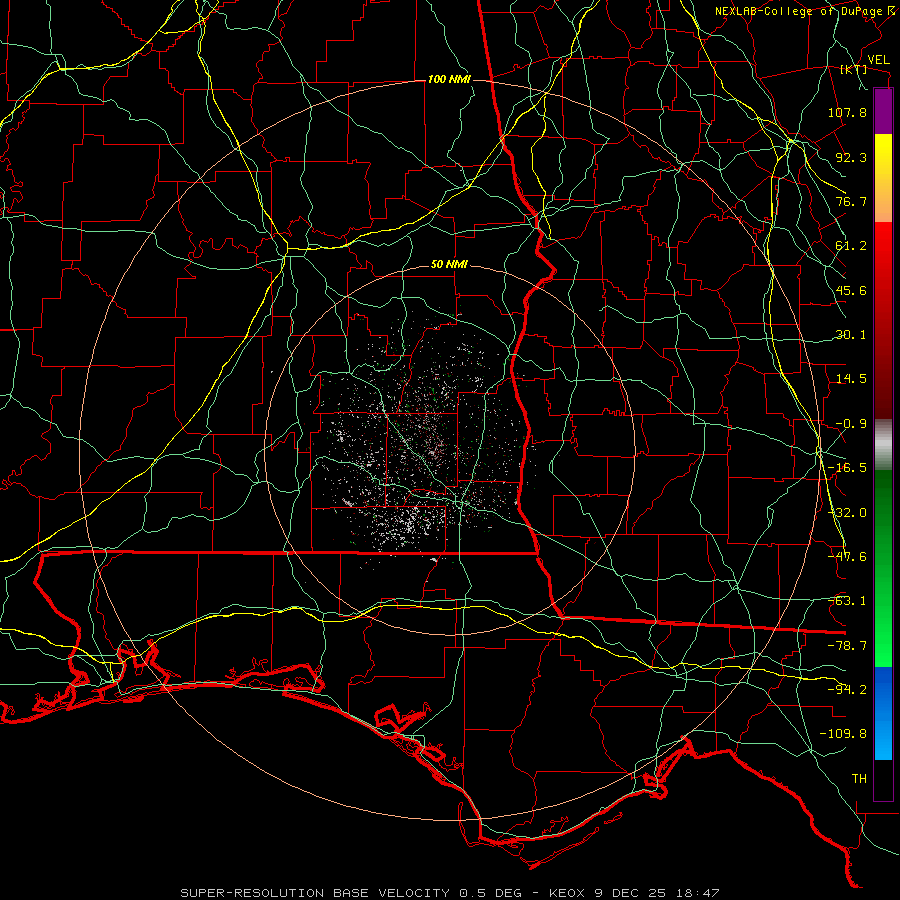Click the gray-white segment of the color bar
The image size is (900, 900).
point(883,444)
